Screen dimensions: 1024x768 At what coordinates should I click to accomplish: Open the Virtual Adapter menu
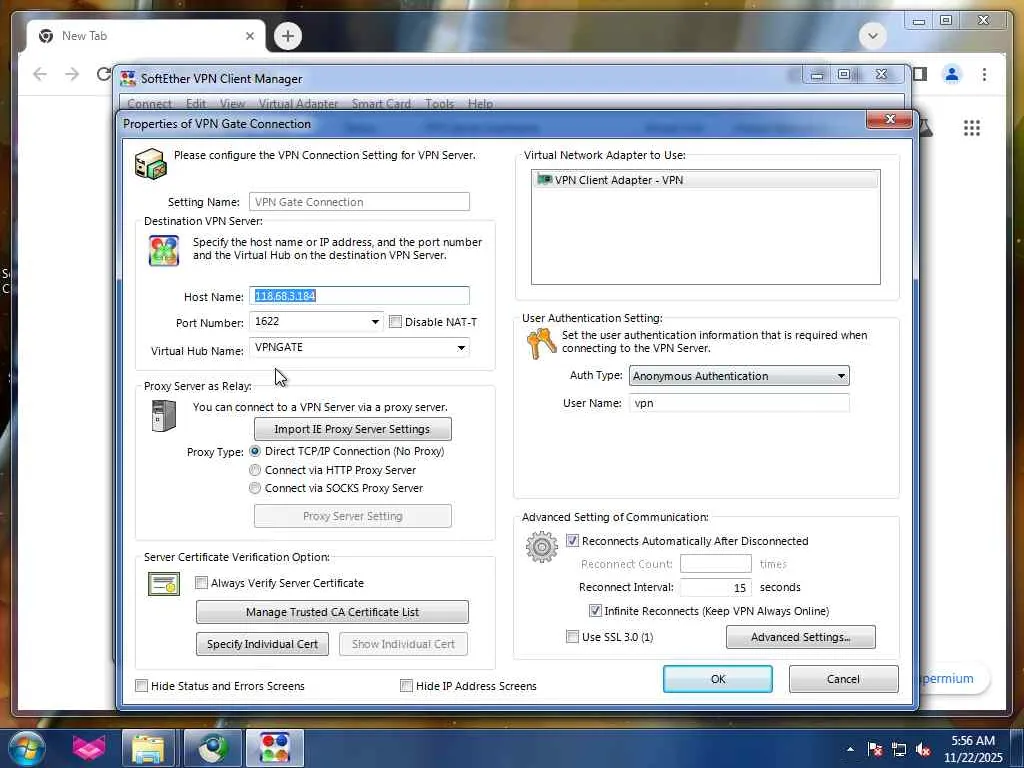[298, 104]
